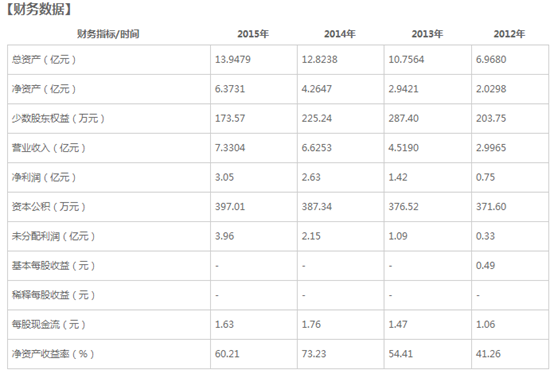
Task: Click the 2015年 column header
Action: 253,34
